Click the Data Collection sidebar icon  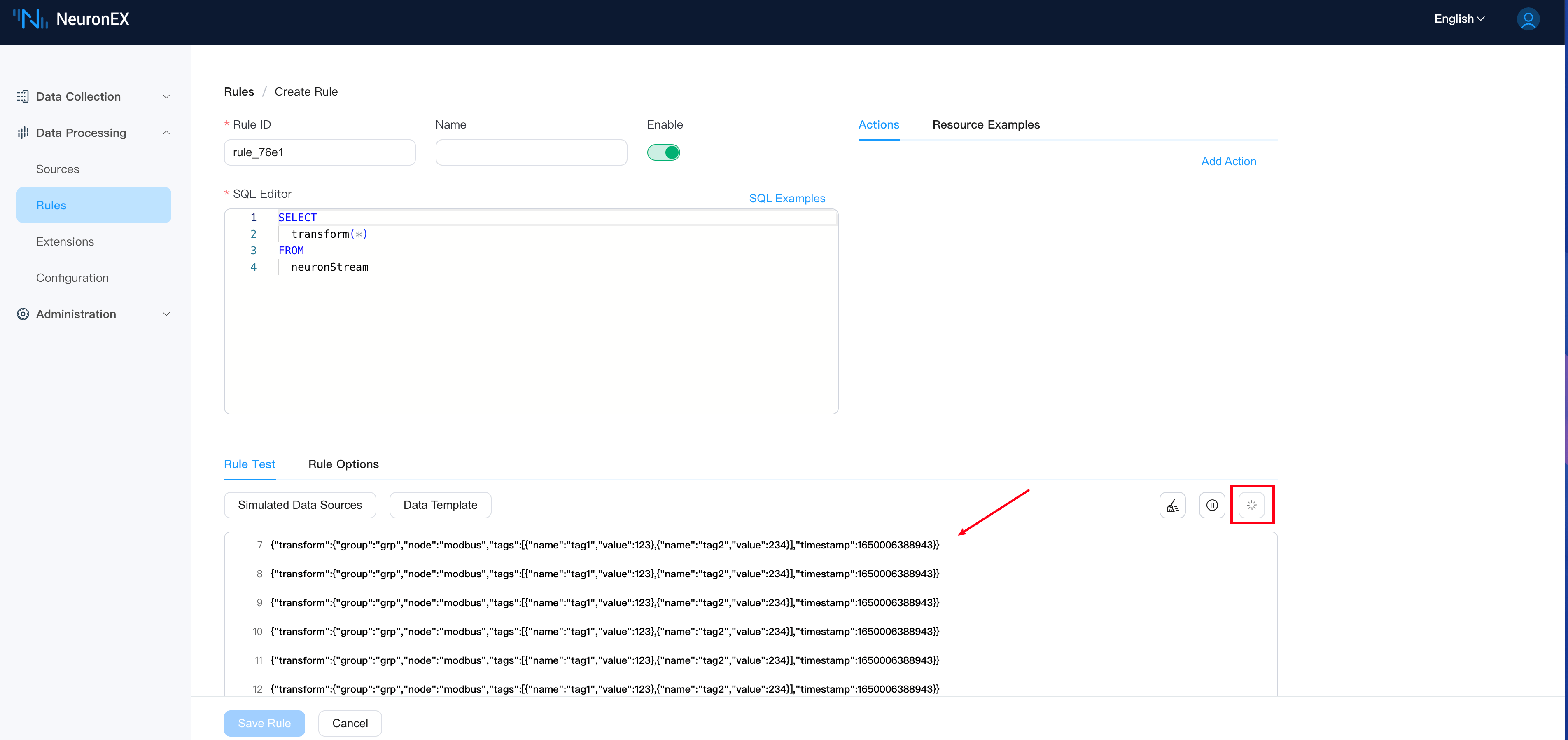click(23, 96)
